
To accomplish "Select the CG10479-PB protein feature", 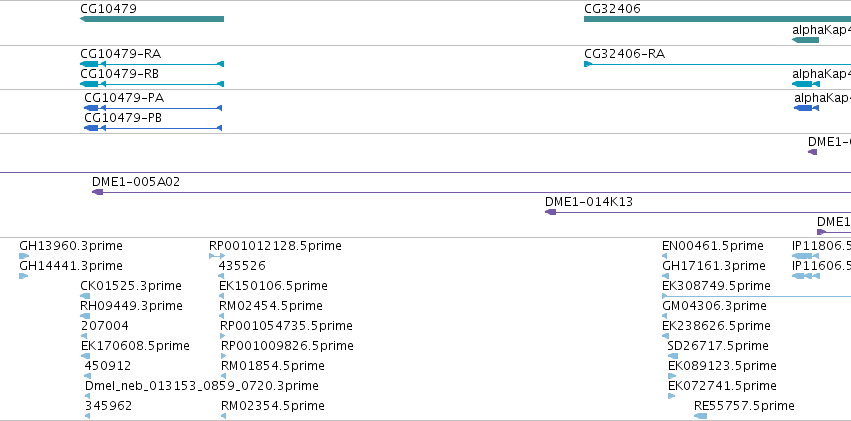I will coord(153,128).
